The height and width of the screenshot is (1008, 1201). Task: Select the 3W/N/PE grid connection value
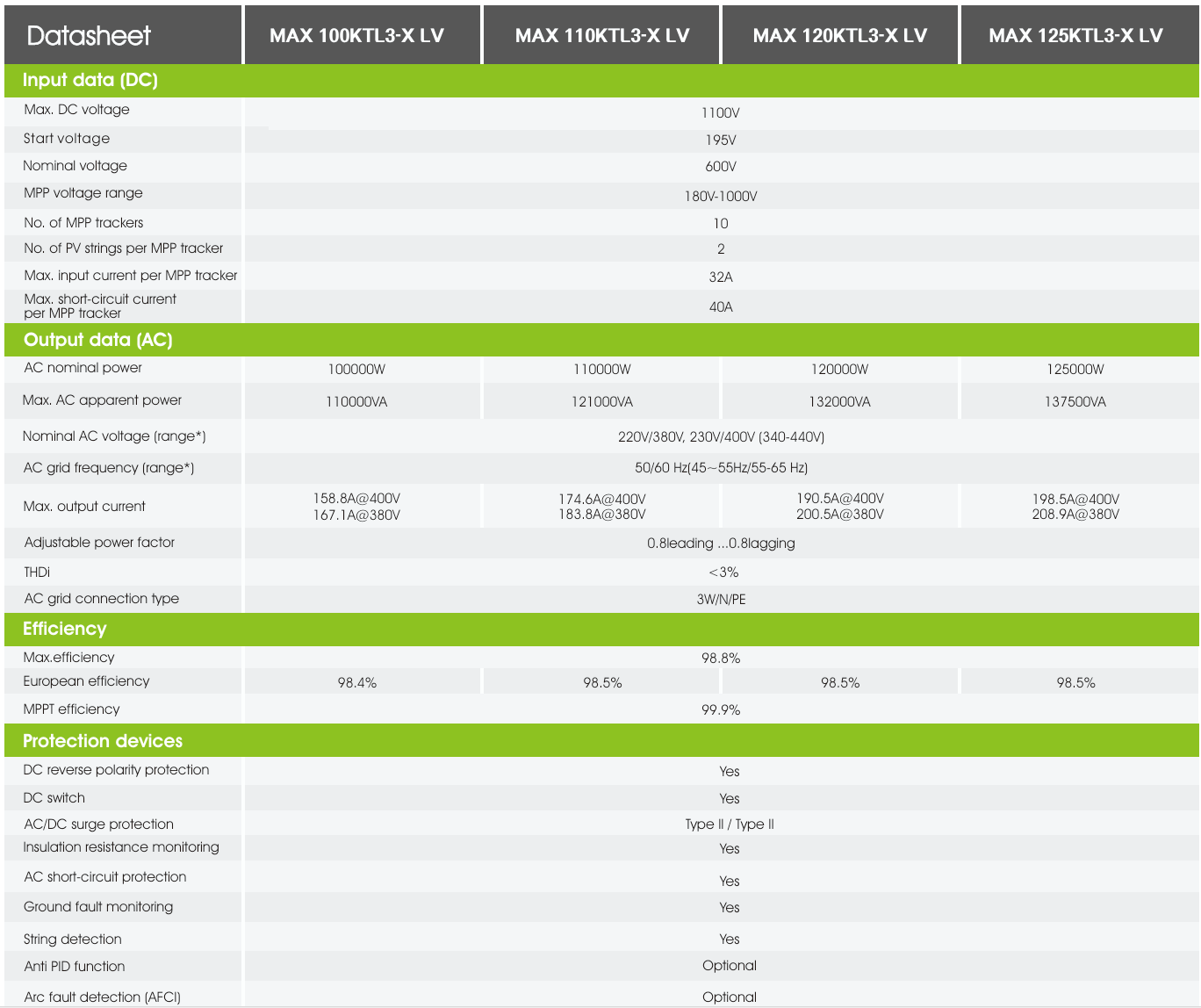click(x=721, y=600)
